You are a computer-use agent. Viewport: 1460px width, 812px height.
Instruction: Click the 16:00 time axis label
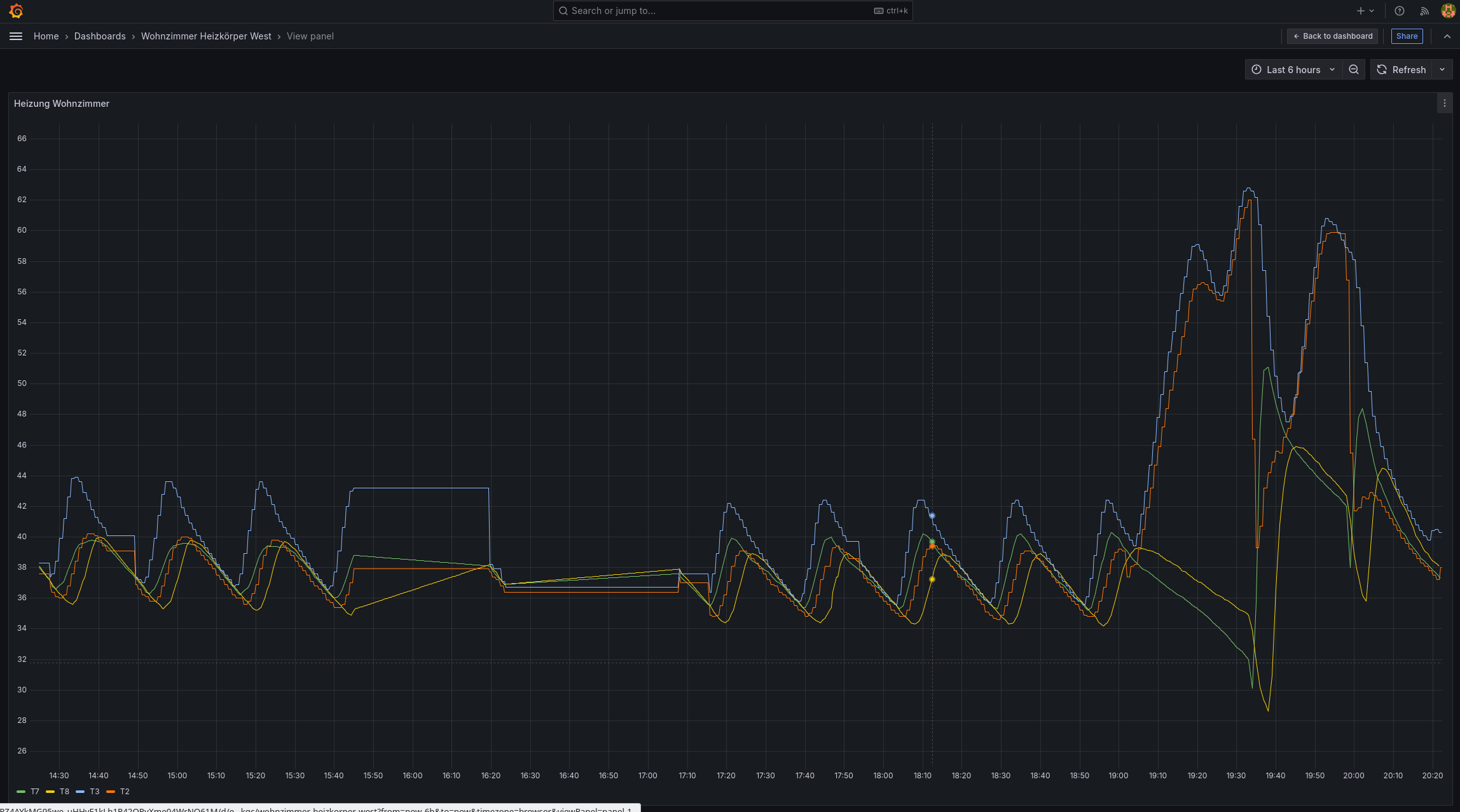(x=413, y=776)
